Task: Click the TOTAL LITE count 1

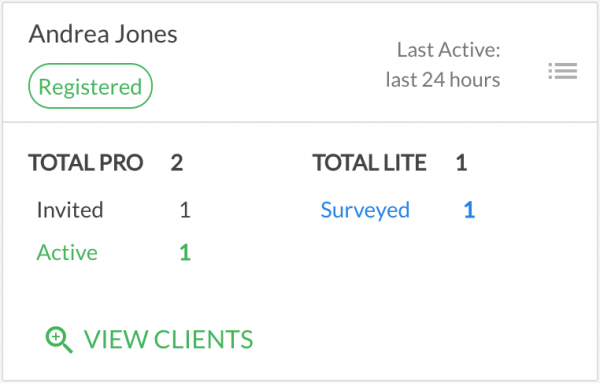Action: [461, 163]
